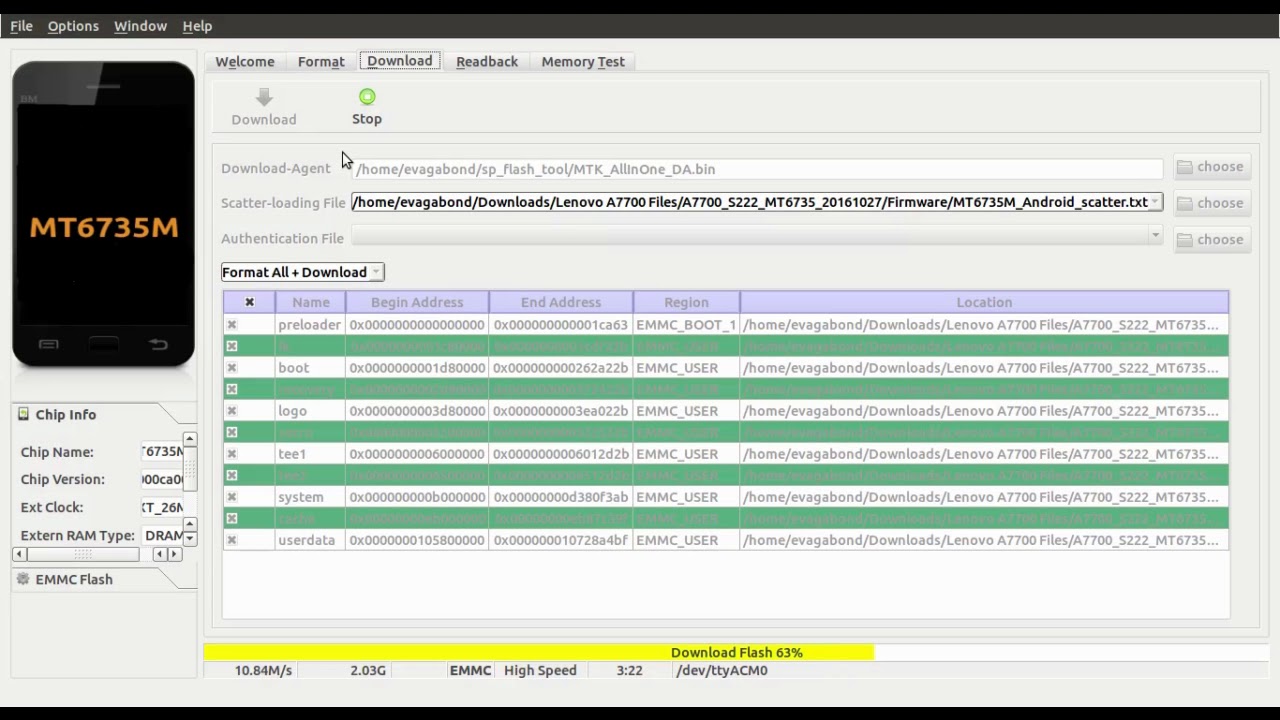Uncheck the boot partition checkbox

[232, 368]
